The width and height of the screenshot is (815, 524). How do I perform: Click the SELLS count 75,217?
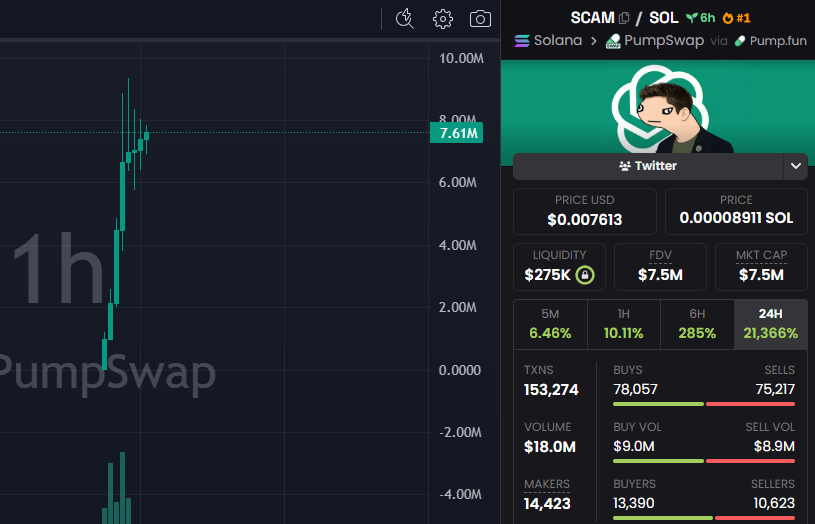775,389
